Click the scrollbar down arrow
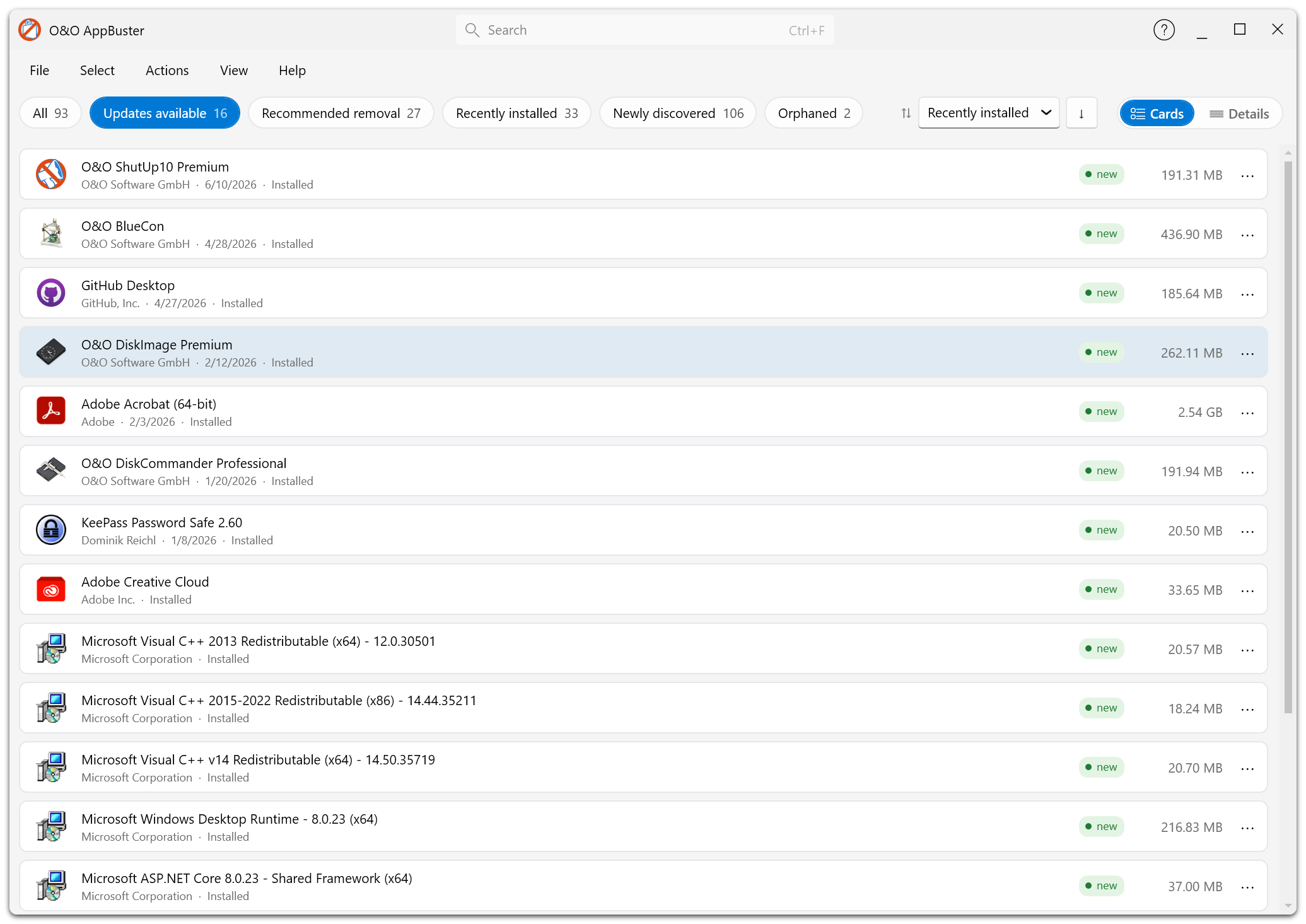 point(1288,906)
